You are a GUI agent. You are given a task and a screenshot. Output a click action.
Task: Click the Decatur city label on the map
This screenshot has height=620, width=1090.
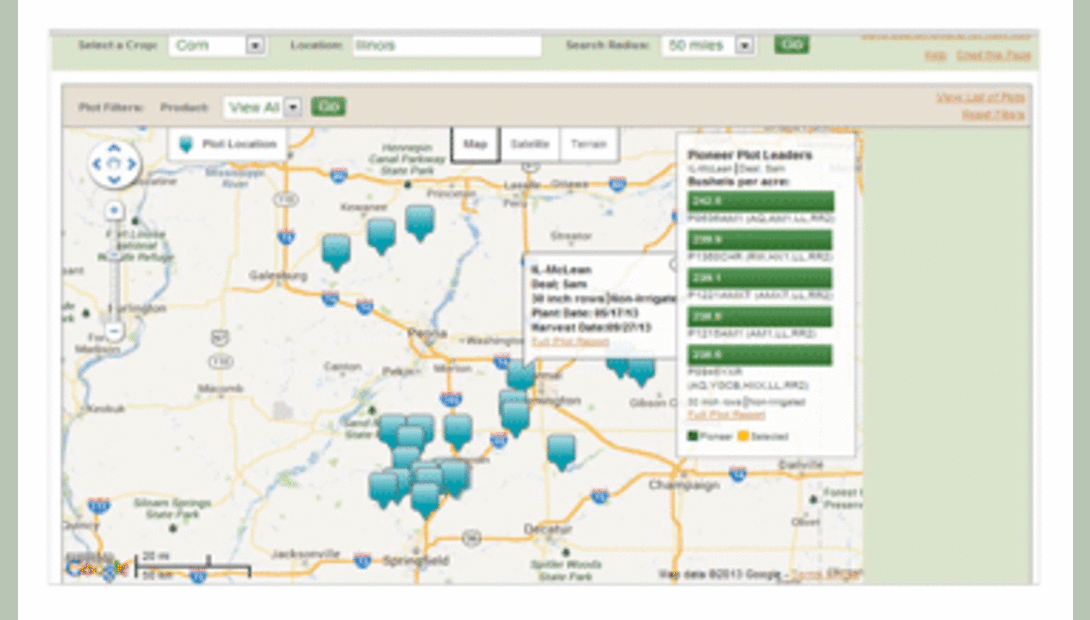548,529
